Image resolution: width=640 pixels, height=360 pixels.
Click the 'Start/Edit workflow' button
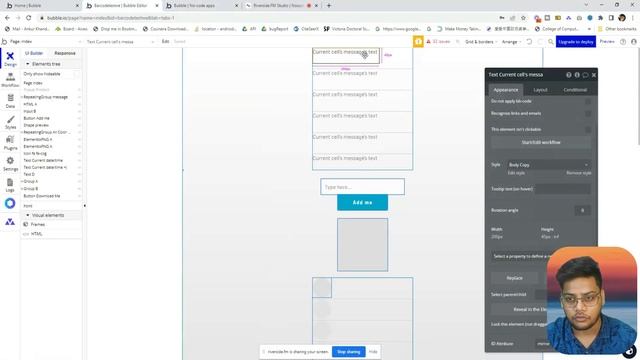pyautogui.click(x=541, y=142)
